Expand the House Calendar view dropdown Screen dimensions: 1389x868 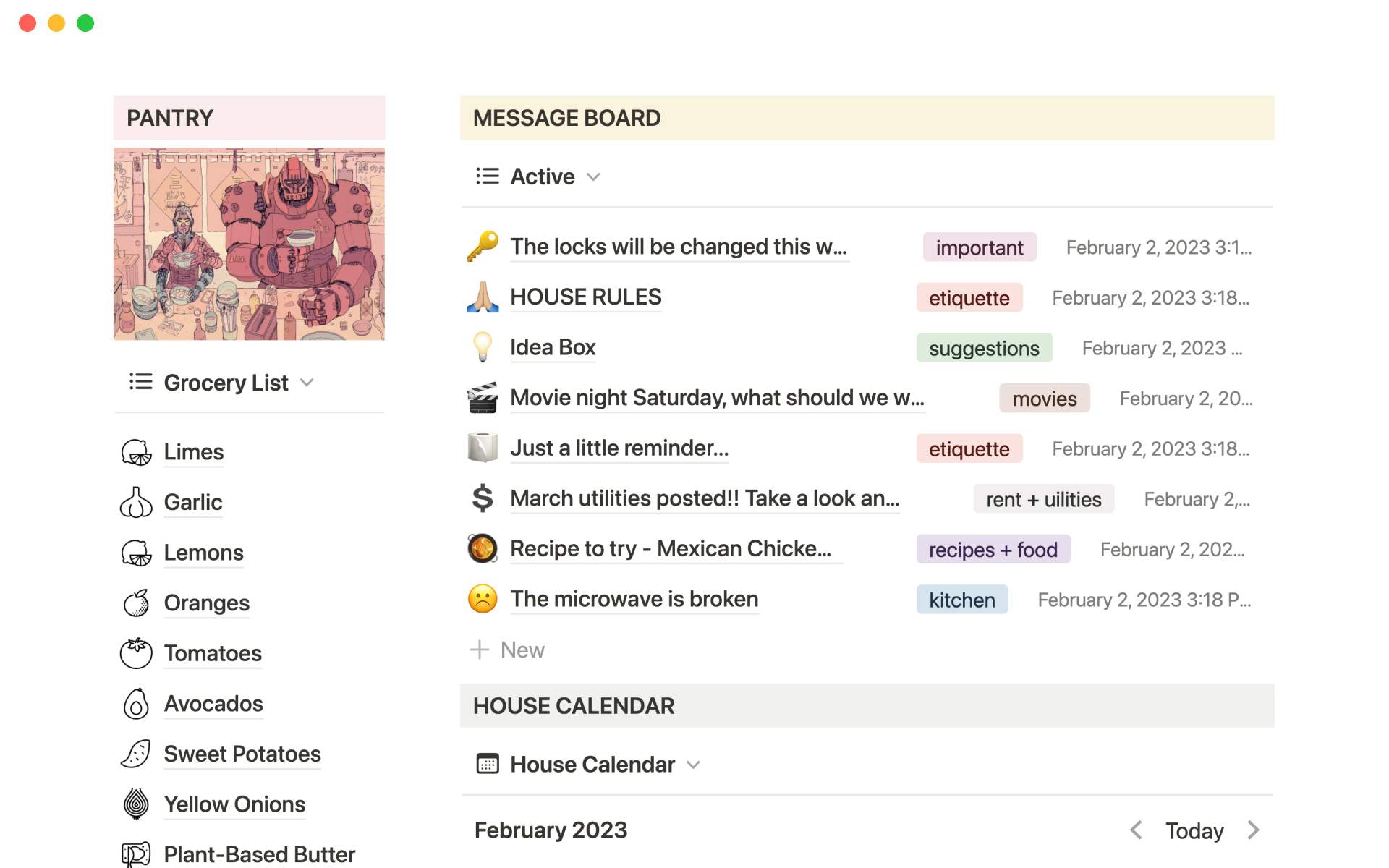[693, 765]
